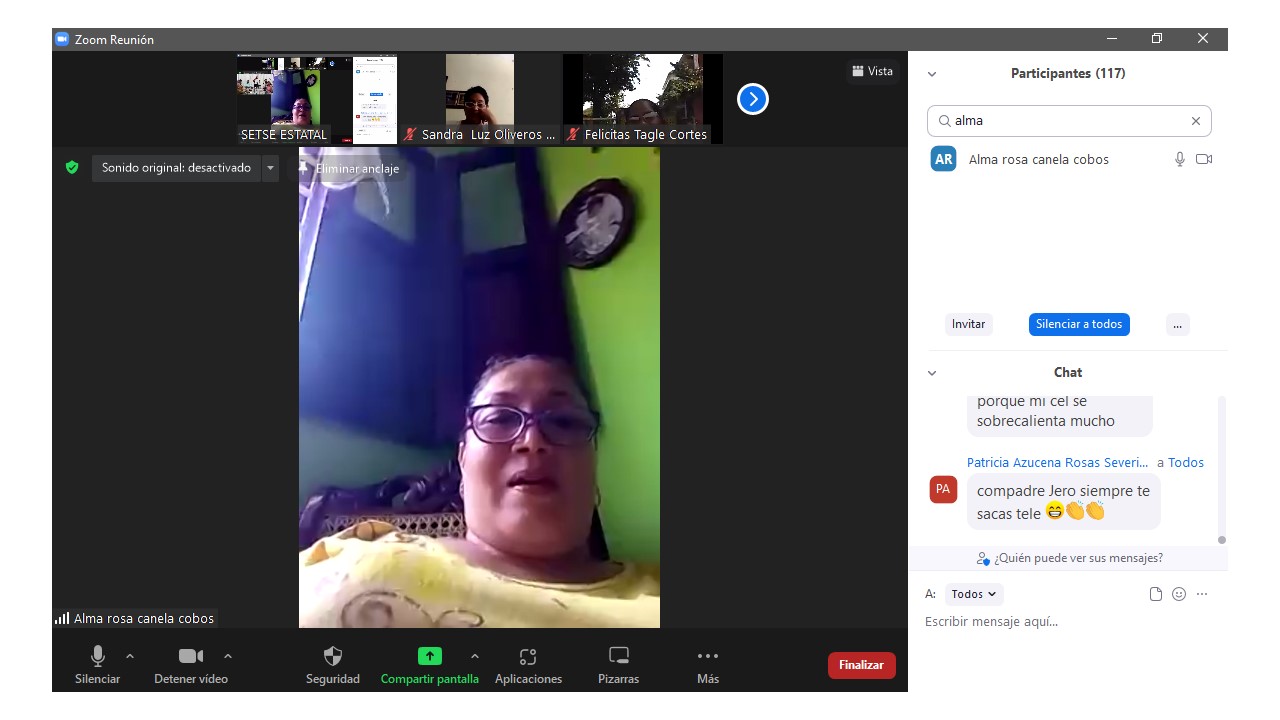Click the file attachment icon in chat
Viewport: 1280px width, 720px height.
(1156, 594)
